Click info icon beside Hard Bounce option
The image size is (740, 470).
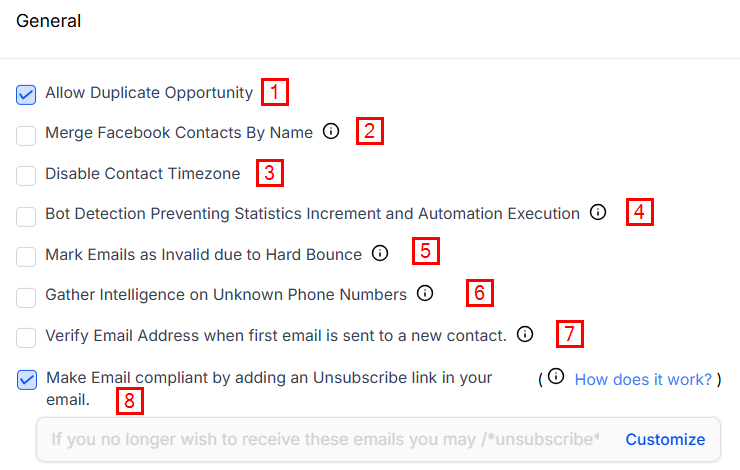point(380,253)
